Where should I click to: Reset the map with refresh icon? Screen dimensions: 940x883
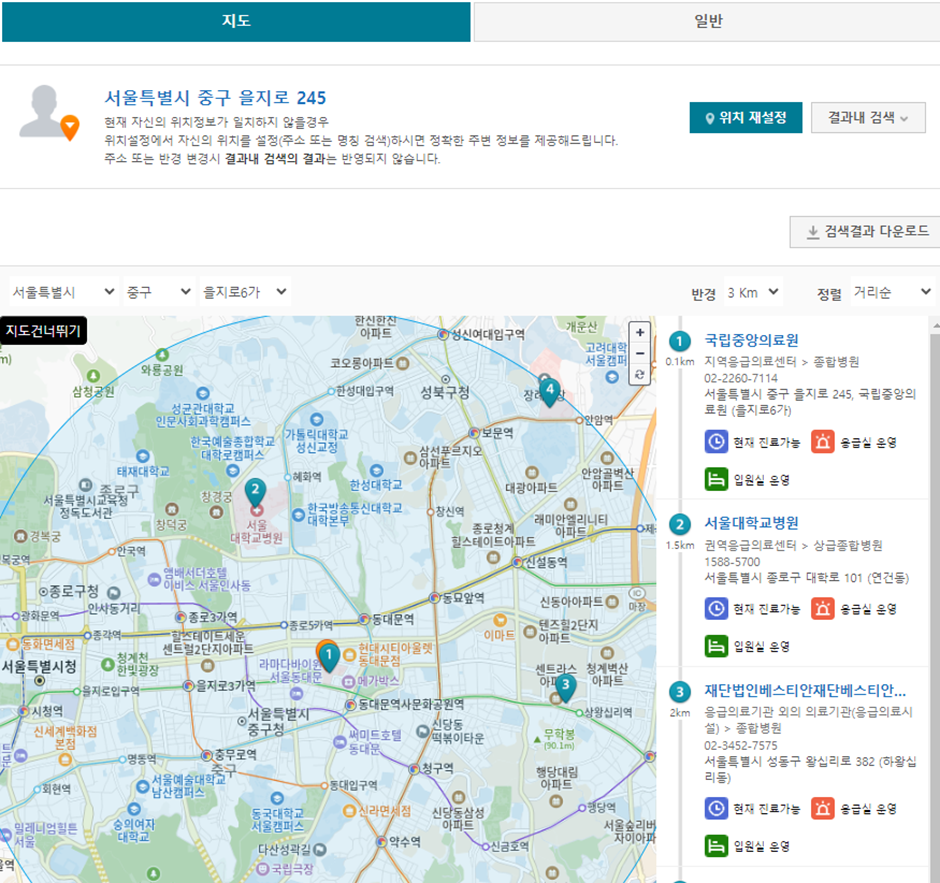(x=640, y=375)
